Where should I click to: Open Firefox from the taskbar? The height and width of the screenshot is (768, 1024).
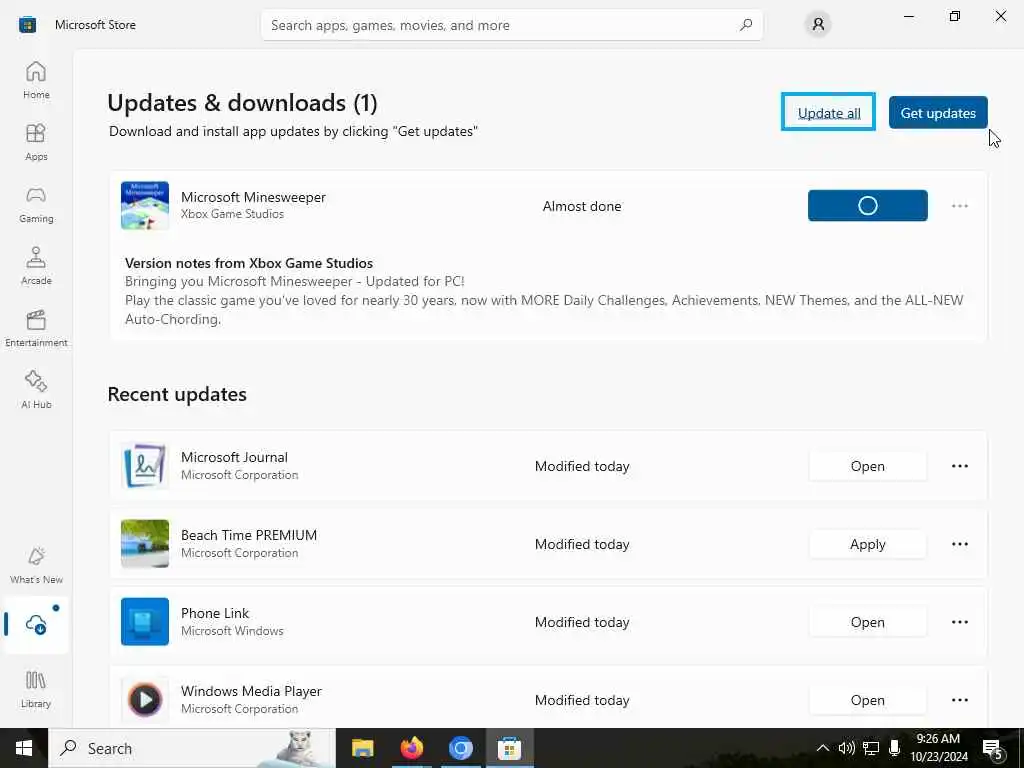(x=411, y=748)
